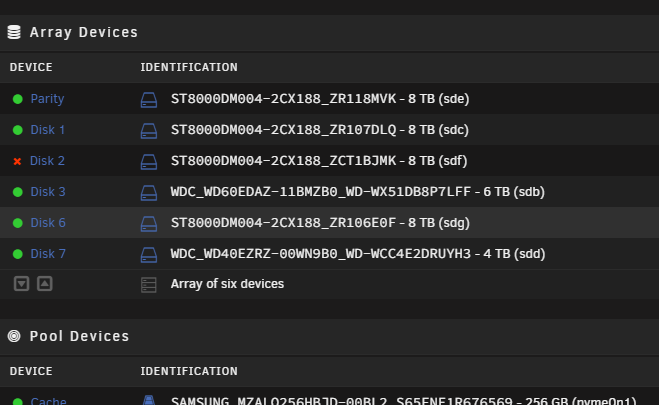This screenshot has width=659, height=405.
Task: Click the red X status for Disk 2
Action: (17, 161)
